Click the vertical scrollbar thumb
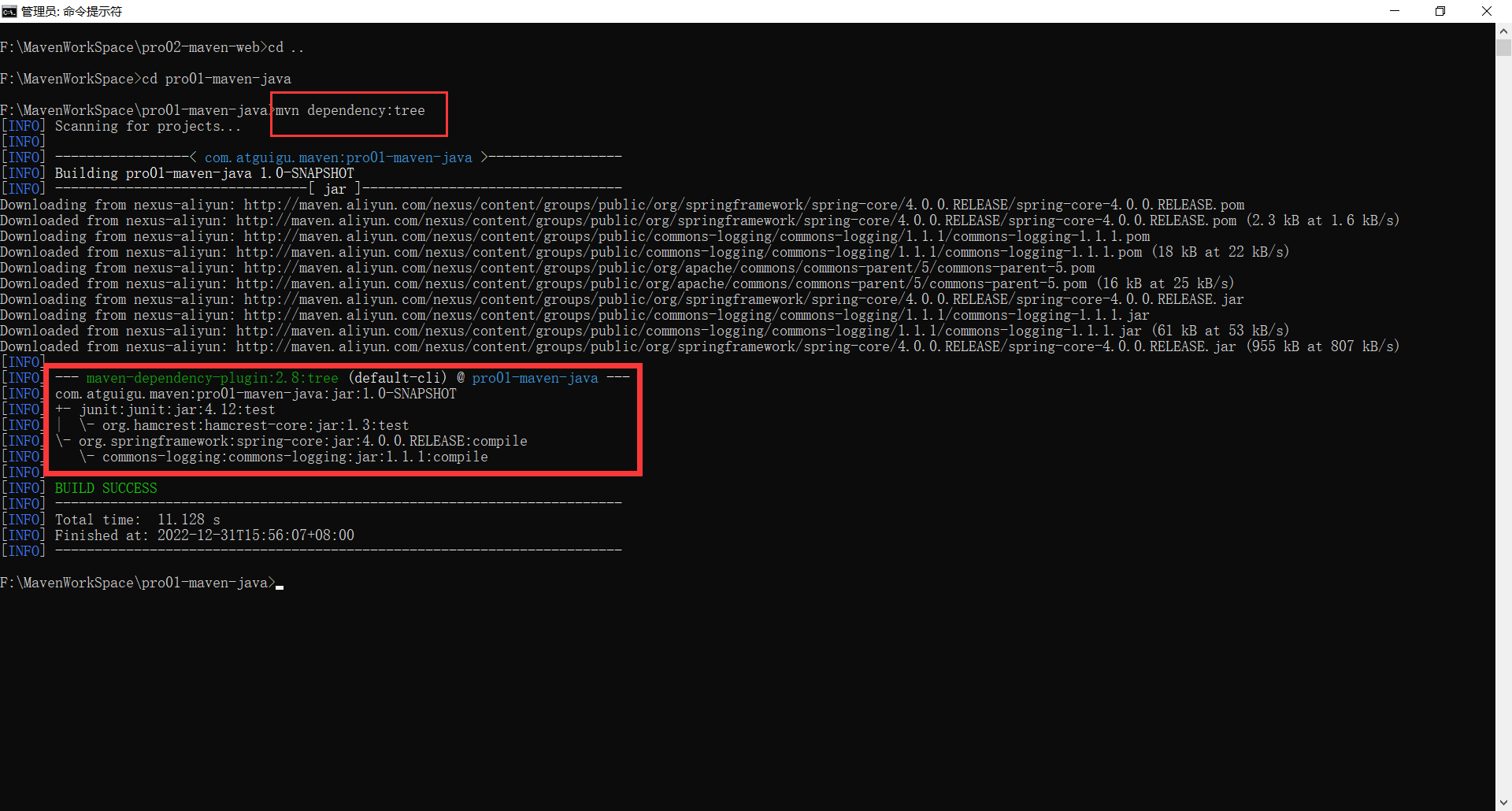The height and width of the screenshot is (811, 1512). (x=1503, y=47)
